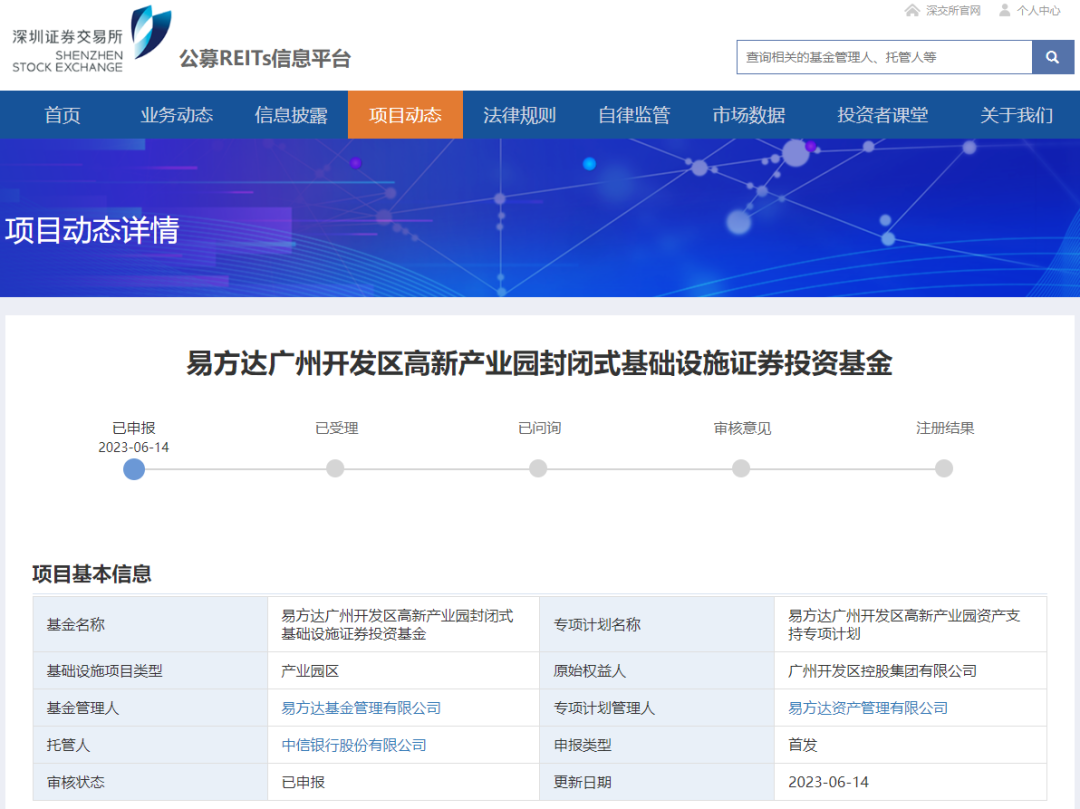The height and width of the screenshot is (809, 1080).
Task: Select the 项目动态 menu tab
Action: click(x=405, y=115)
